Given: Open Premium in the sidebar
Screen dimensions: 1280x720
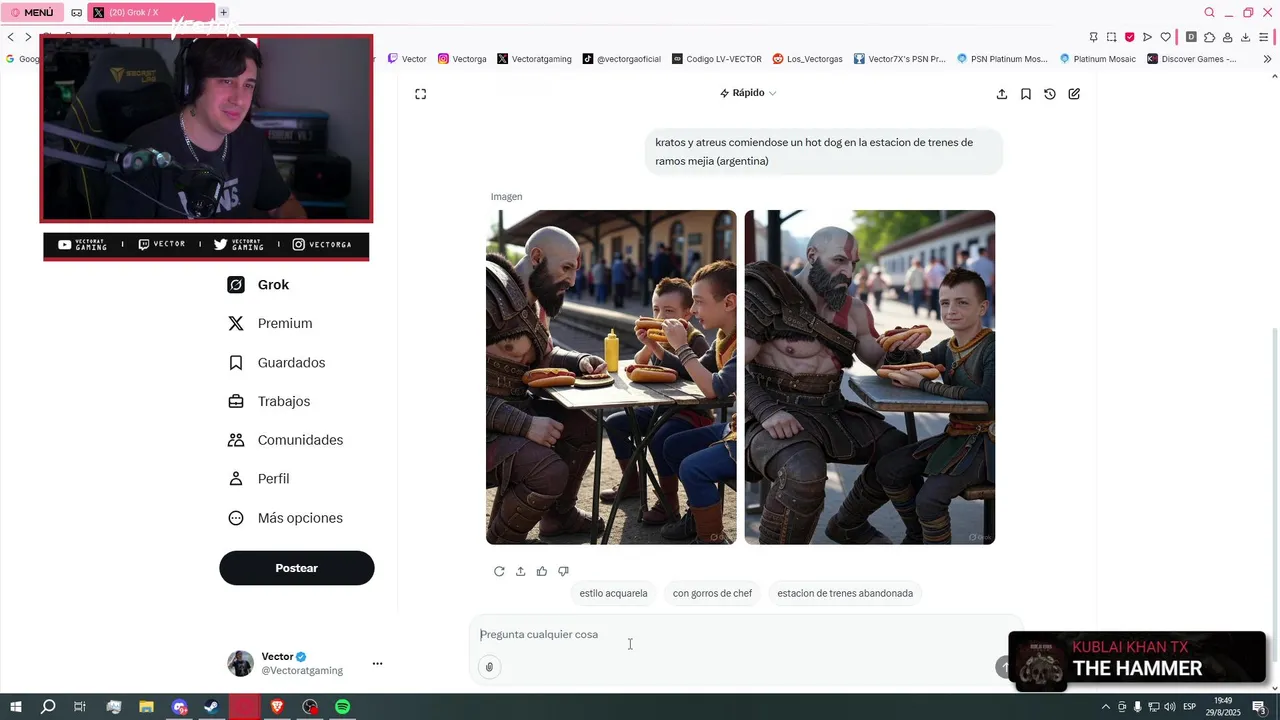Looking at the screenshot, I should pyautogui.click(x=270, y=324).
